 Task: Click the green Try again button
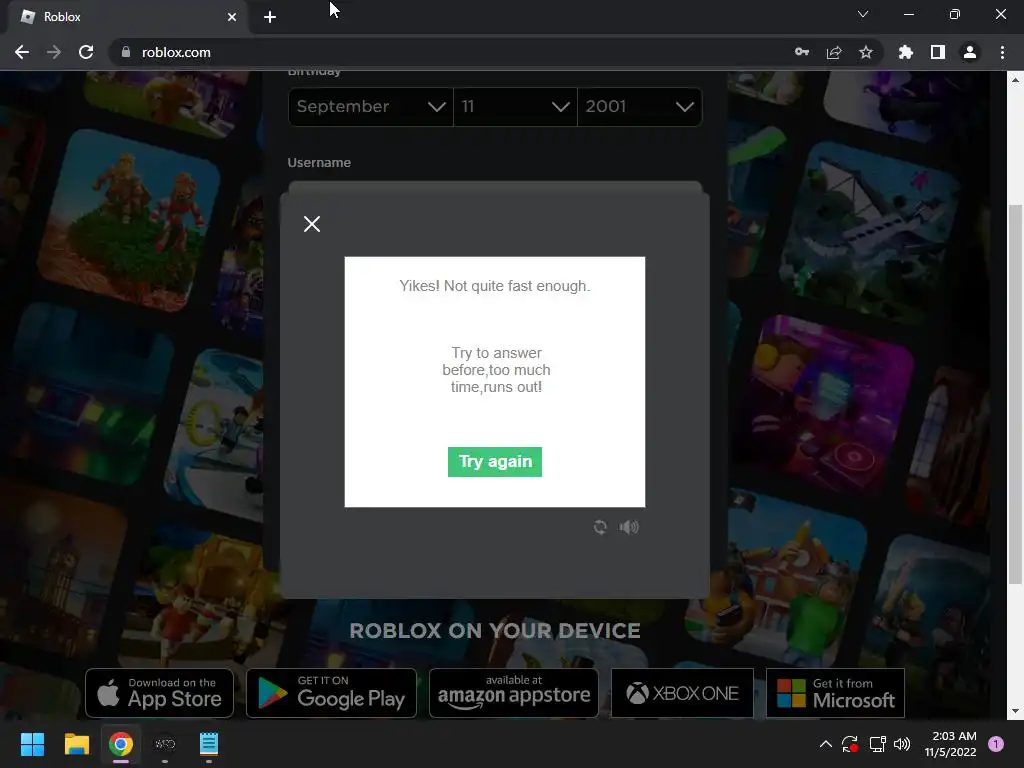[494, 462]
